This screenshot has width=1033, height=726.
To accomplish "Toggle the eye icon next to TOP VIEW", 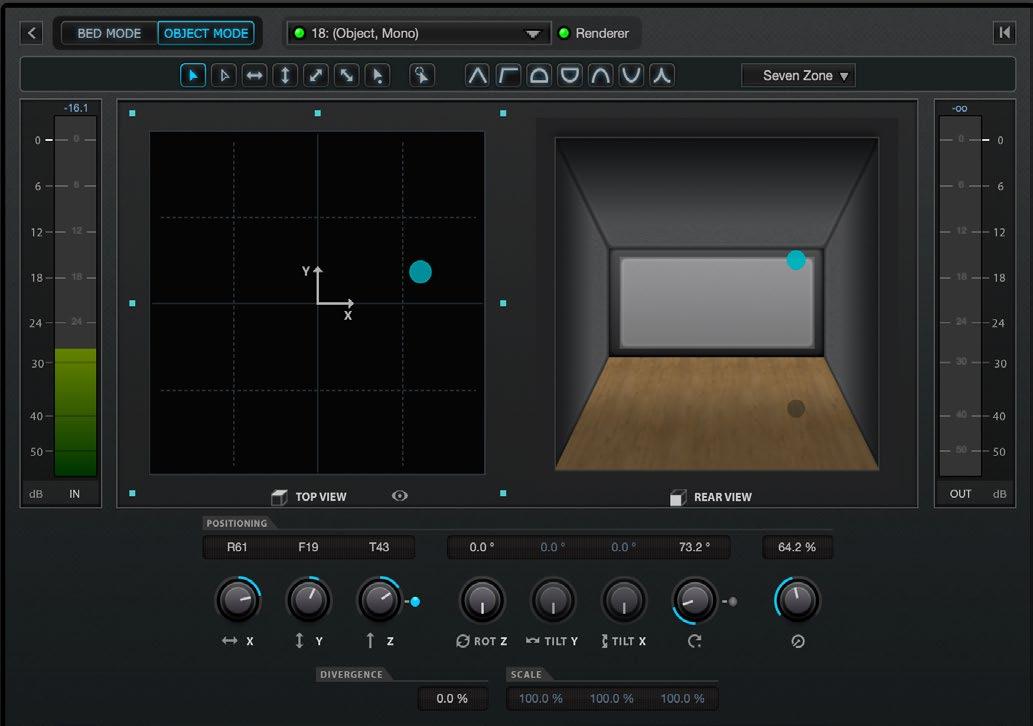I will click(400, 496).
